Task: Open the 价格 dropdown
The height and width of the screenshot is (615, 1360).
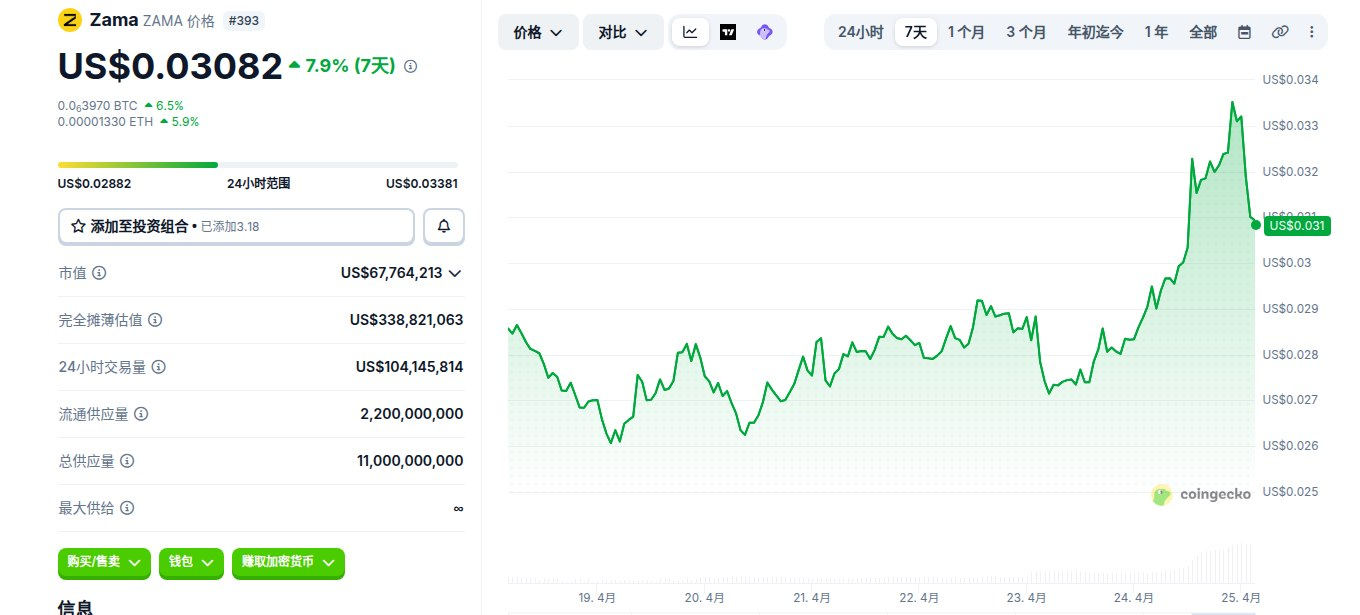Action: (x=538, y=32)
